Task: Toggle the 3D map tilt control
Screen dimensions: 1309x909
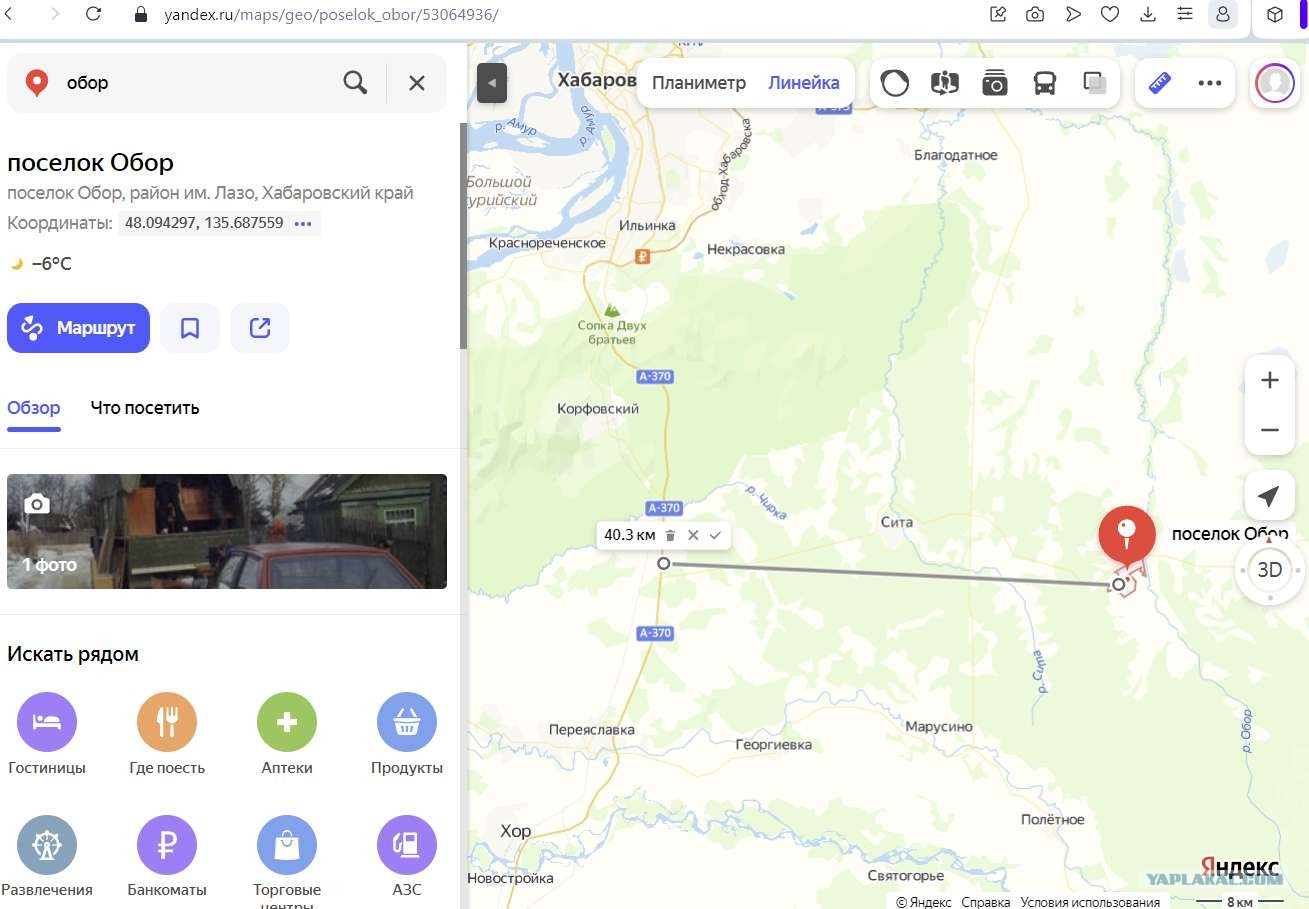Action: click(1270, 570)
